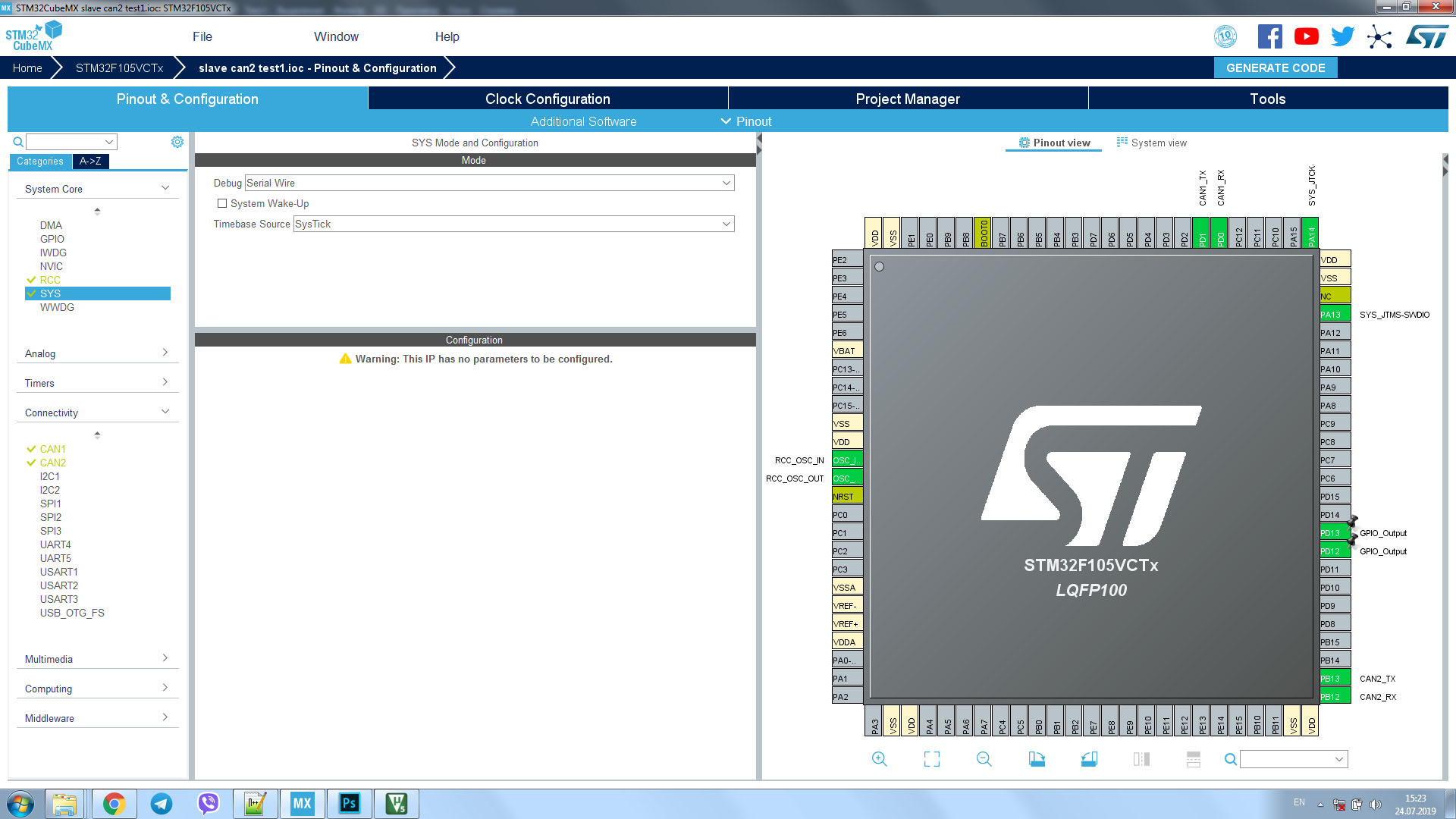Click the zoom out icon below chip
1456x819 pixels.
pyautogui.click(x=984, y=759)
